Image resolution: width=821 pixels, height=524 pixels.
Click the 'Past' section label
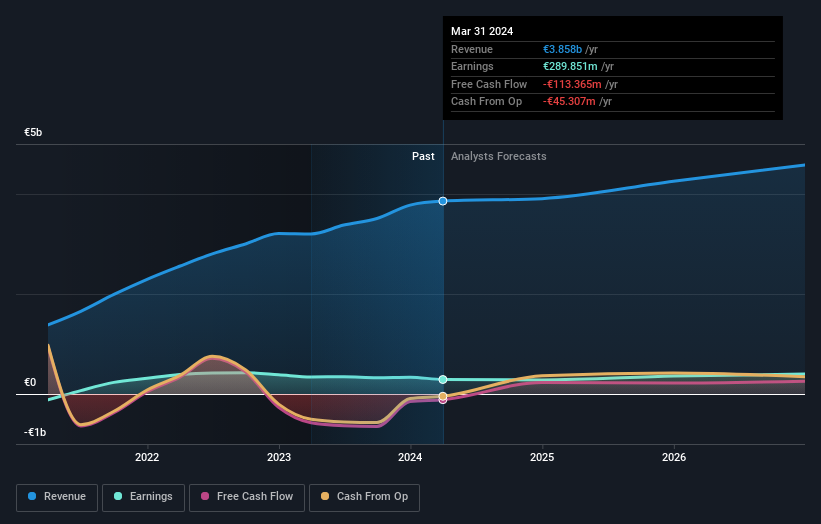(423, 156)
